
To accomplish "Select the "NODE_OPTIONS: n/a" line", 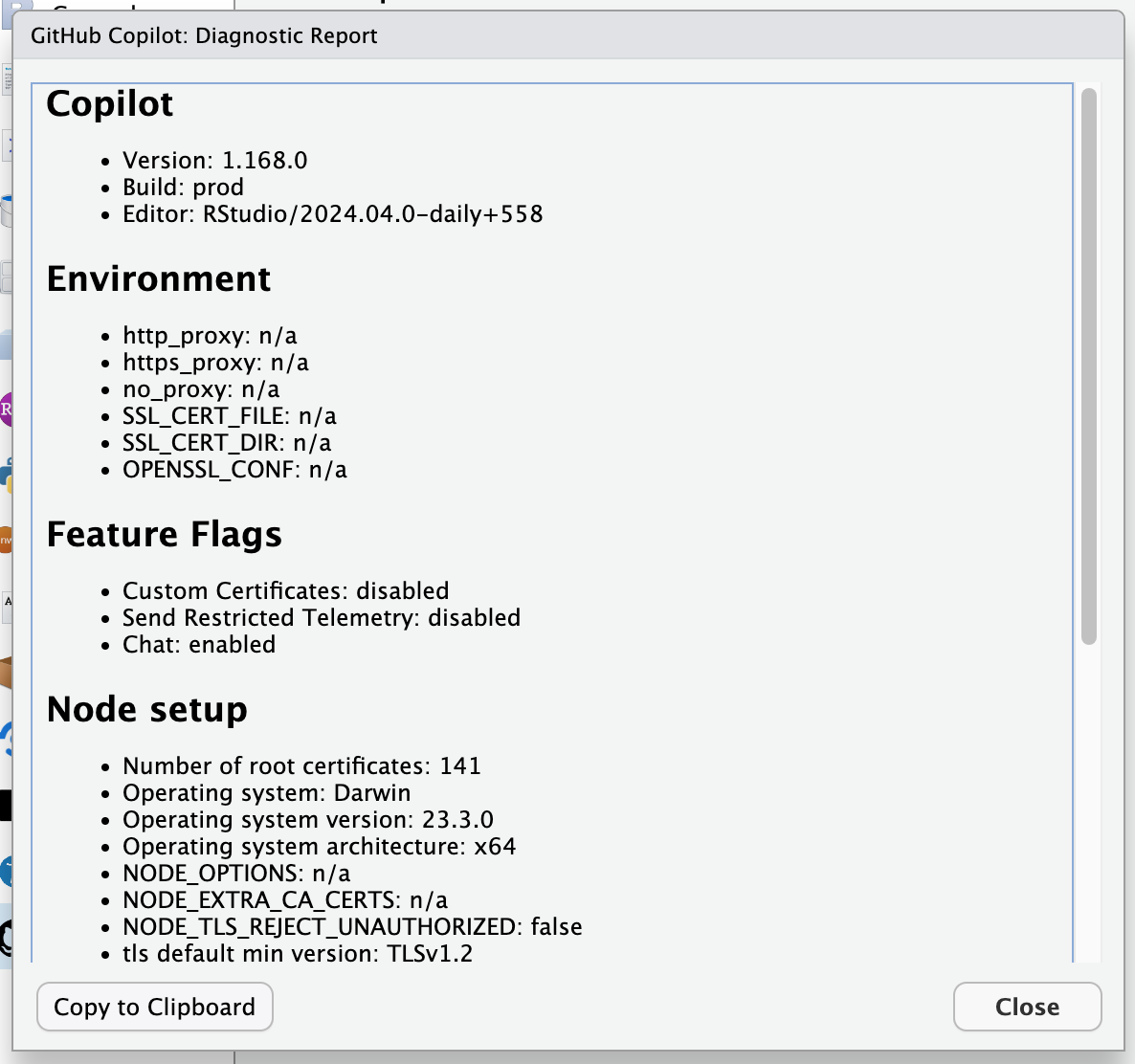I will pos(236,873).
